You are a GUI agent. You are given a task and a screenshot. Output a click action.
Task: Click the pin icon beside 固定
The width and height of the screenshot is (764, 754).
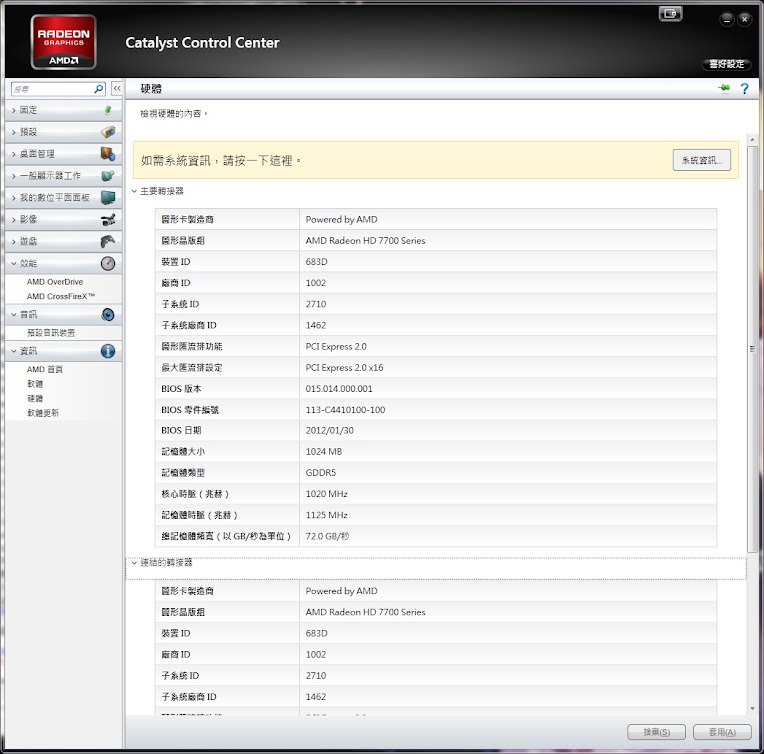(108, 110)
